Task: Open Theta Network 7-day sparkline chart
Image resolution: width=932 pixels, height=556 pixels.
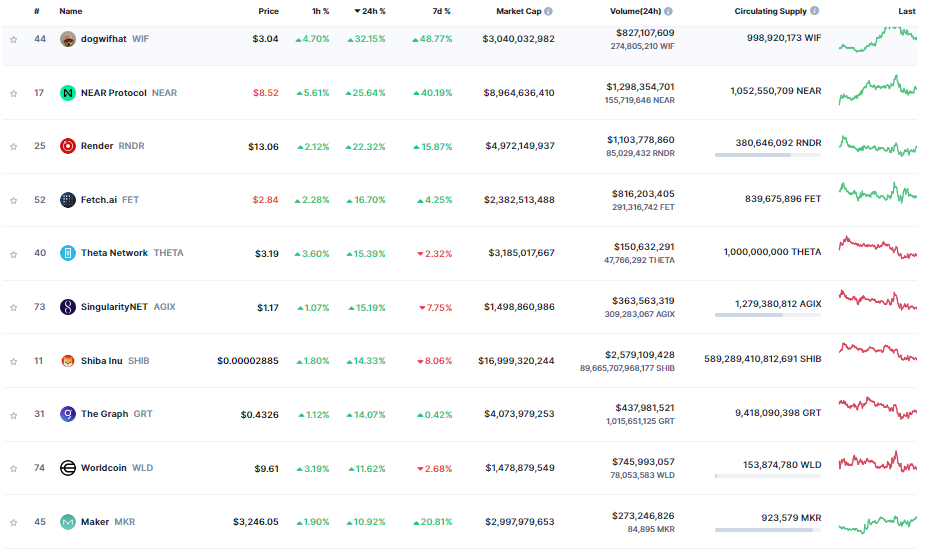Action: (x=877, y=247)
